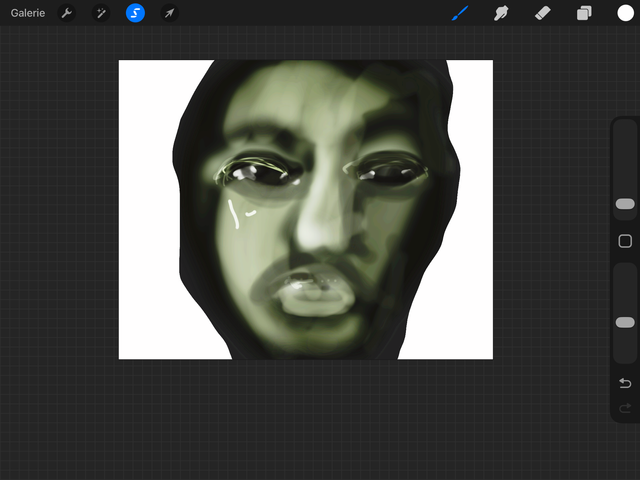The height and width of the screenshot is (480, 640).
Task: Select the Brush tool
Action: click(x=460, y=13)
